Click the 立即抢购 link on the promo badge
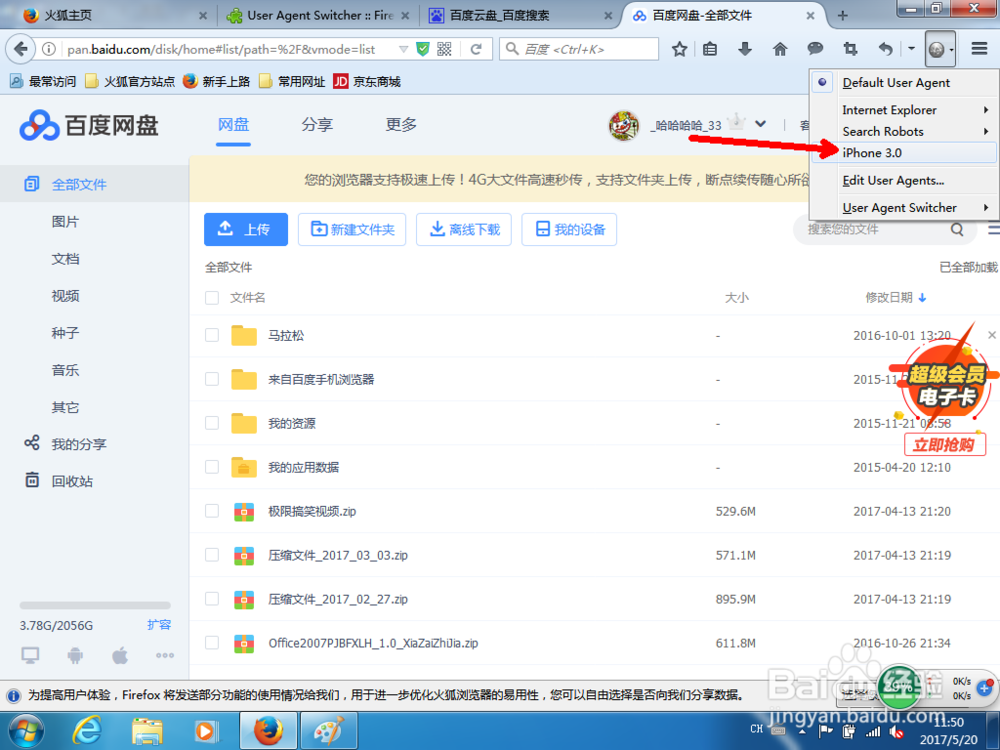1000x750 pixels. pos(944,444)
